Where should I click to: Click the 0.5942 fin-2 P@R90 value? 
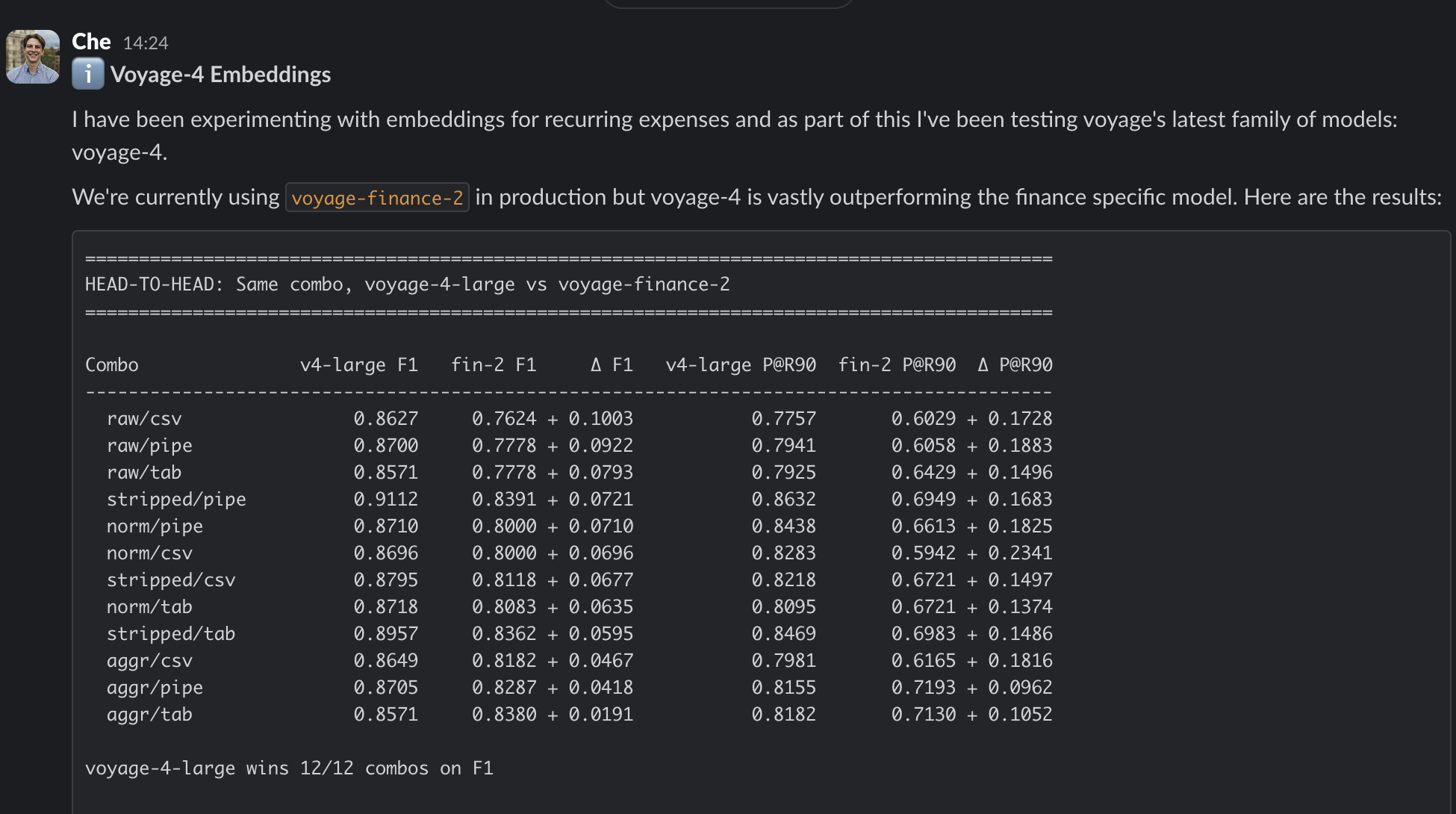[x=924, y=553]
